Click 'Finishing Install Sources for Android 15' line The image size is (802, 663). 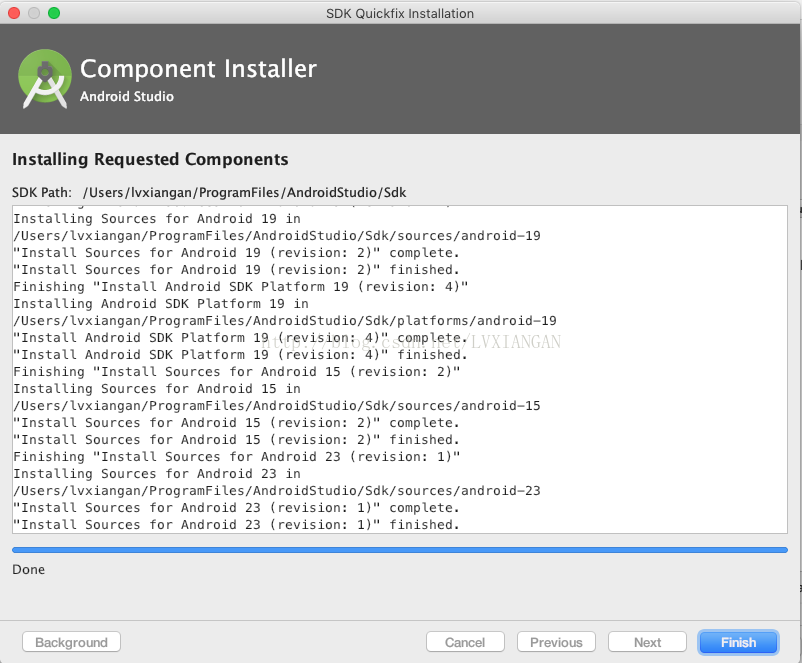(237, 371)
